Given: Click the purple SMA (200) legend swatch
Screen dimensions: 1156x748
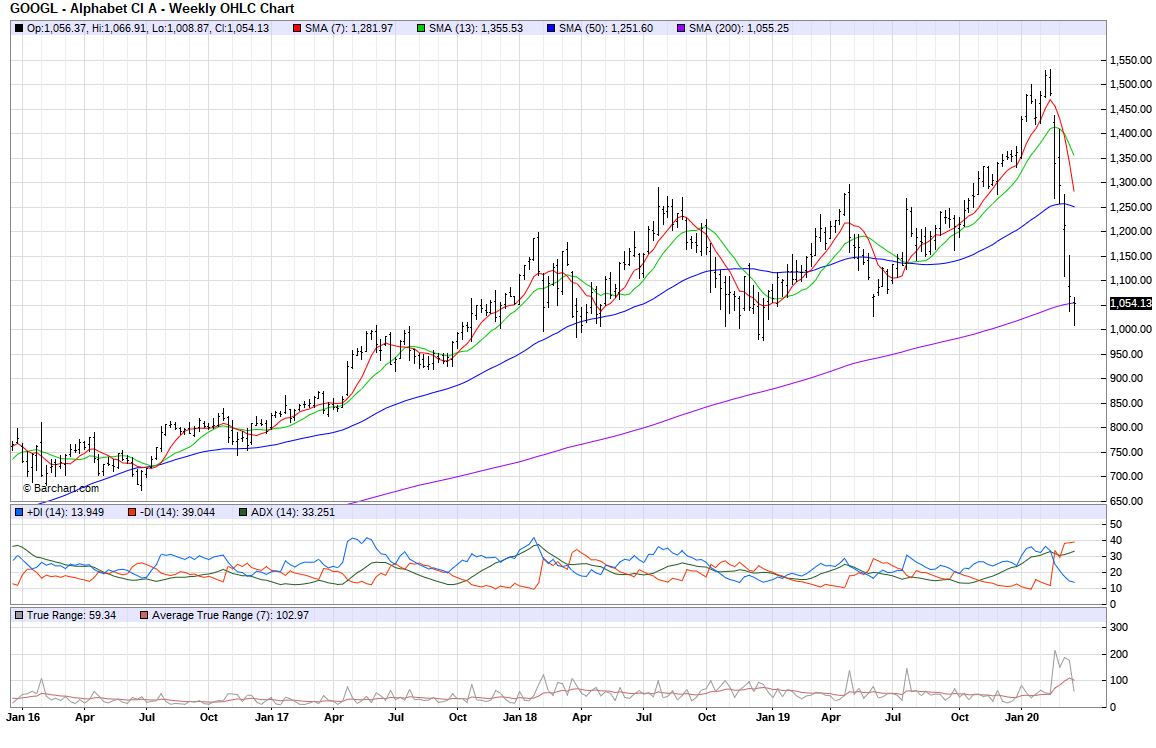Looking at the screenshot, I should (681, 28).
